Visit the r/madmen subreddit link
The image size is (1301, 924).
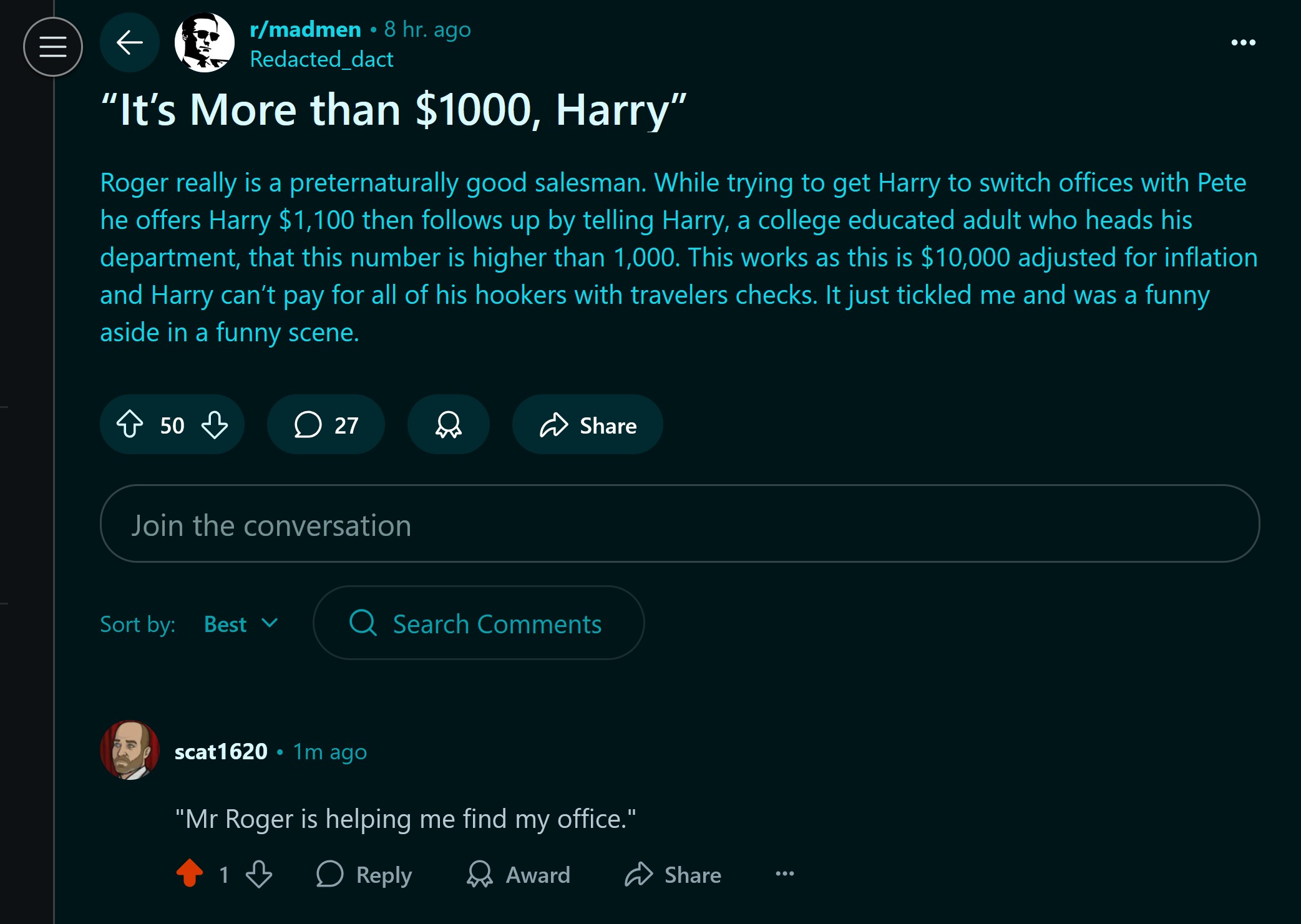[x=305, y=29]
